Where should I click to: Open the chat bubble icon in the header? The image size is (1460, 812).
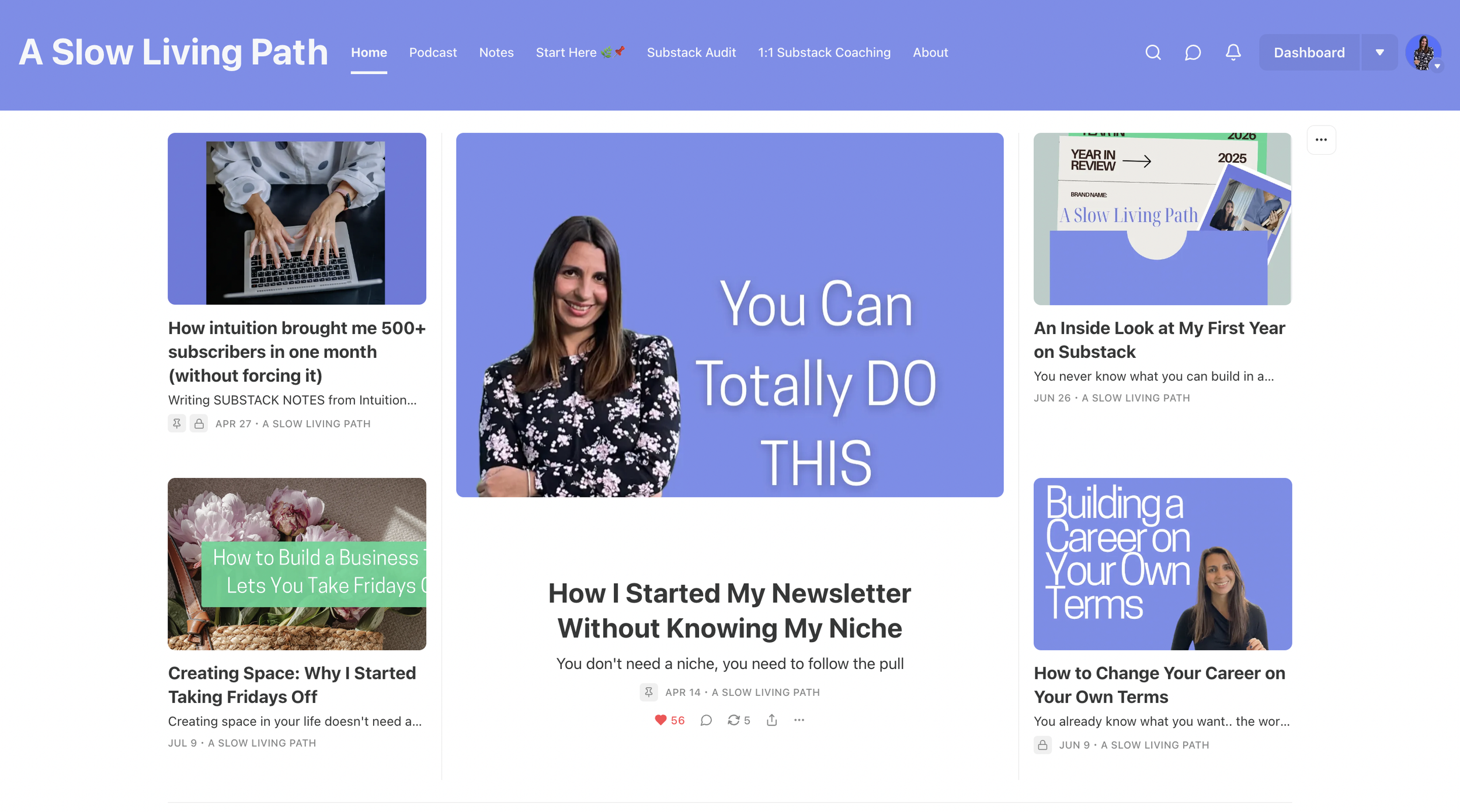1193,53
